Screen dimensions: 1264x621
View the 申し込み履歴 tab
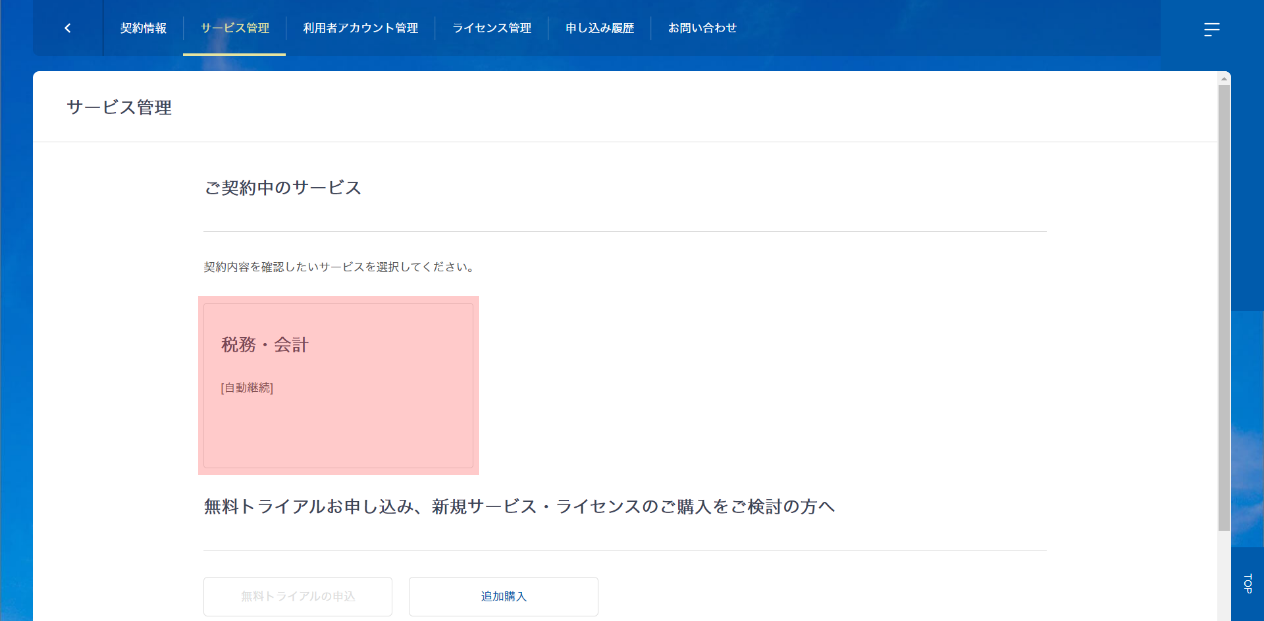point(600,28)
